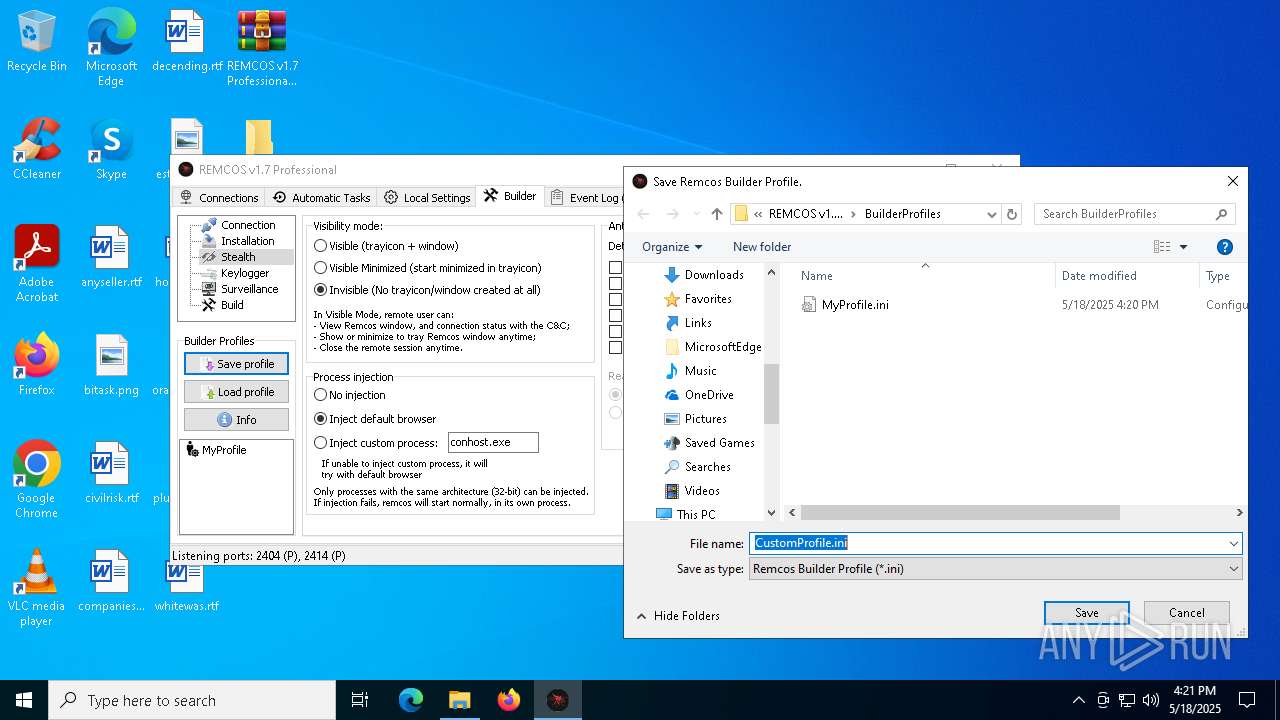Click the custom process name field

(493, 442)
